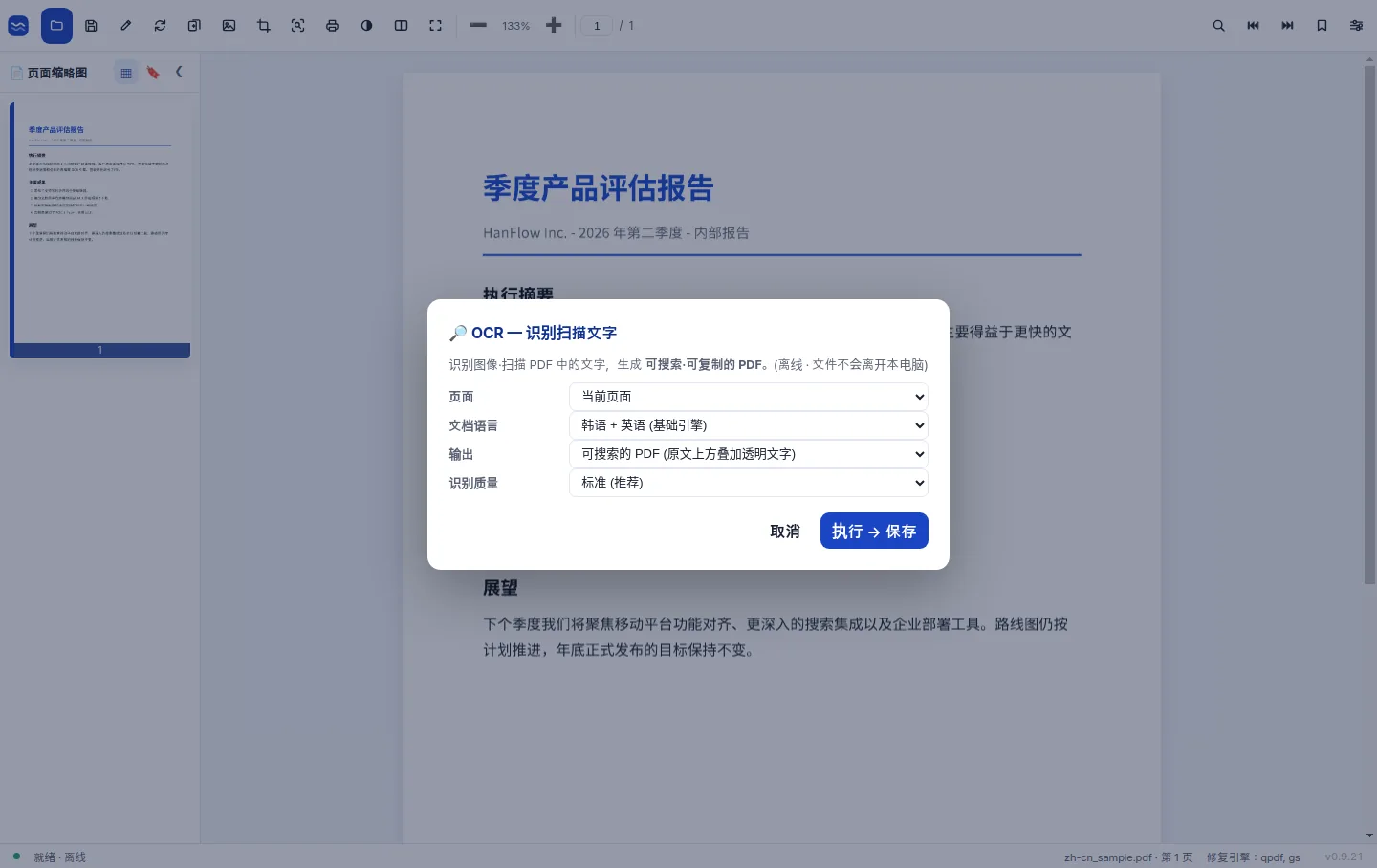Screen dimensions: 1377x868
Task: Toggle the fullscreen corners icon
Action: click(435, 26)
